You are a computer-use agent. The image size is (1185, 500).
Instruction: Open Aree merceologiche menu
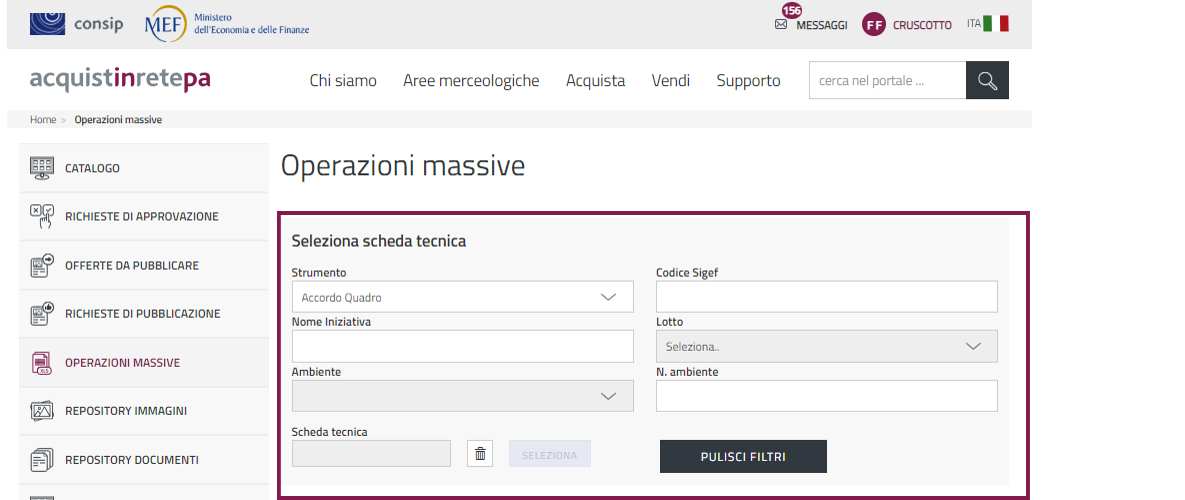(471, 81)
